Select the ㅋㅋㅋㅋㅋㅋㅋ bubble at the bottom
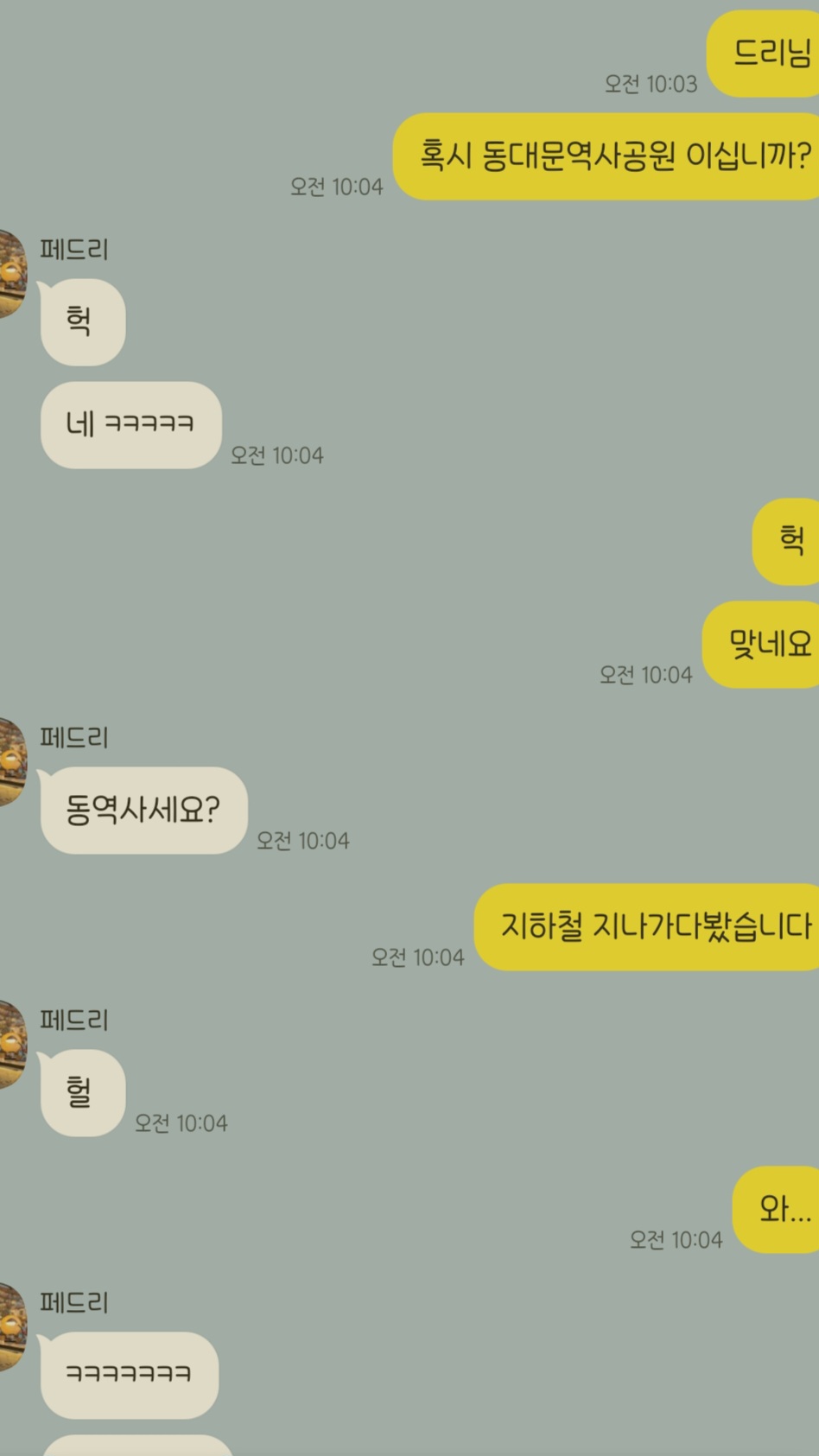This screenshot has width=819, height=1456. click(129, 1376)
